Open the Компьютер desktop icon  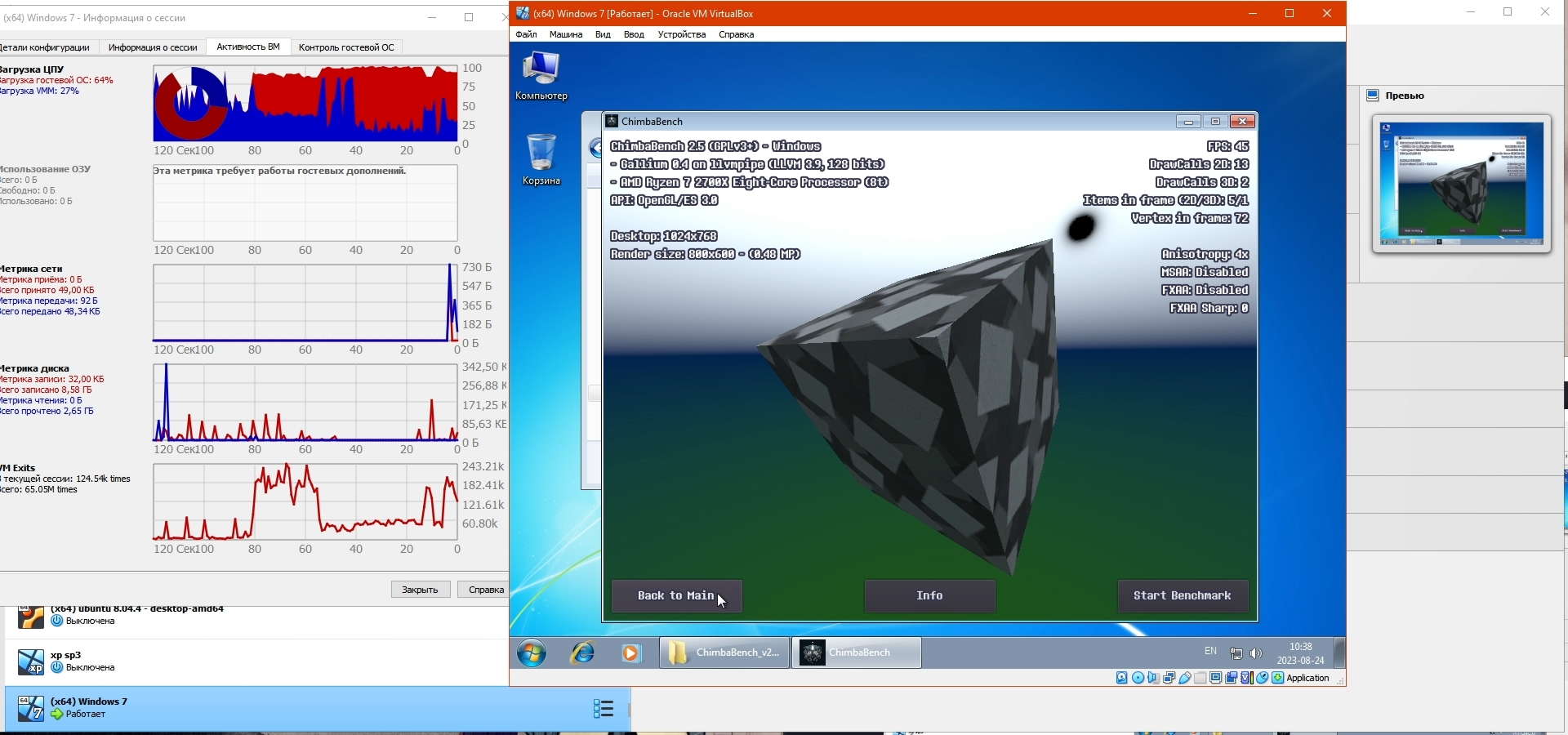tap(541, 76)
